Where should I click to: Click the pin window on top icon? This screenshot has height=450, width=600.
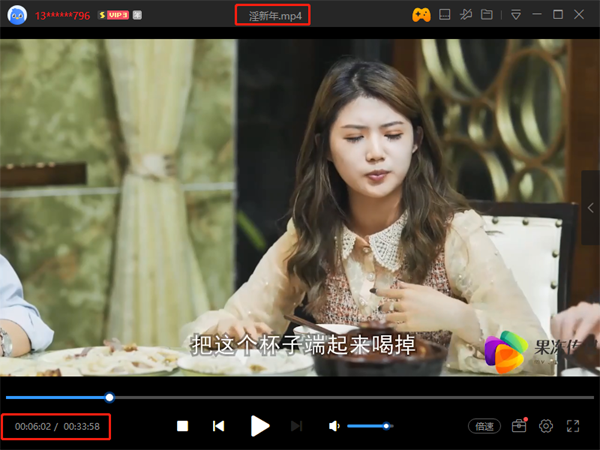tap(465, 15)
